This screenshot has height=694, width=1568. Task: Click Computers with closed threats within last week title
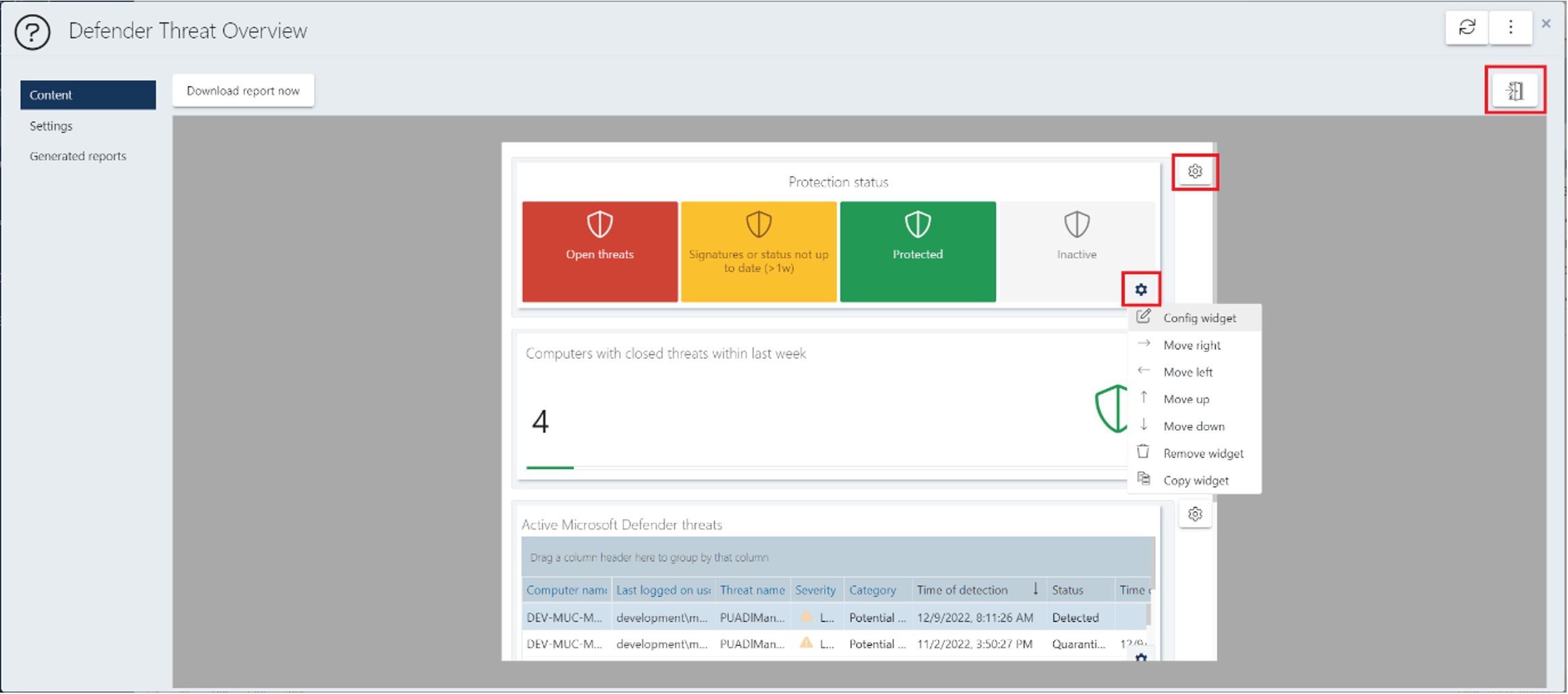tap(666, 353)
